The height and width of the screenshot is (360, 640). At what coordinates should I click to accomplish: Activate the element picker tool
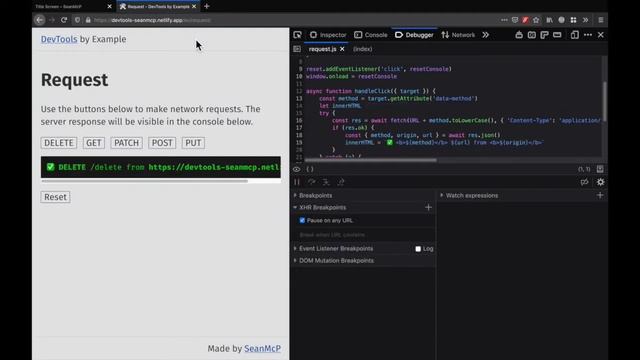(298, 35)
